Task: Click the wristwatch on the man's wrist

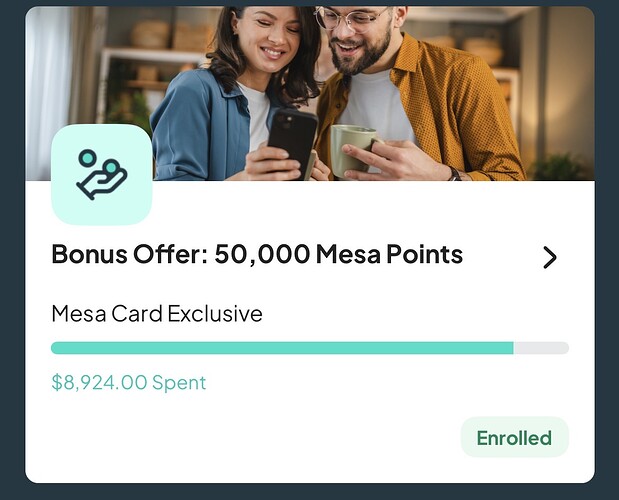Action: pos(455,174)
